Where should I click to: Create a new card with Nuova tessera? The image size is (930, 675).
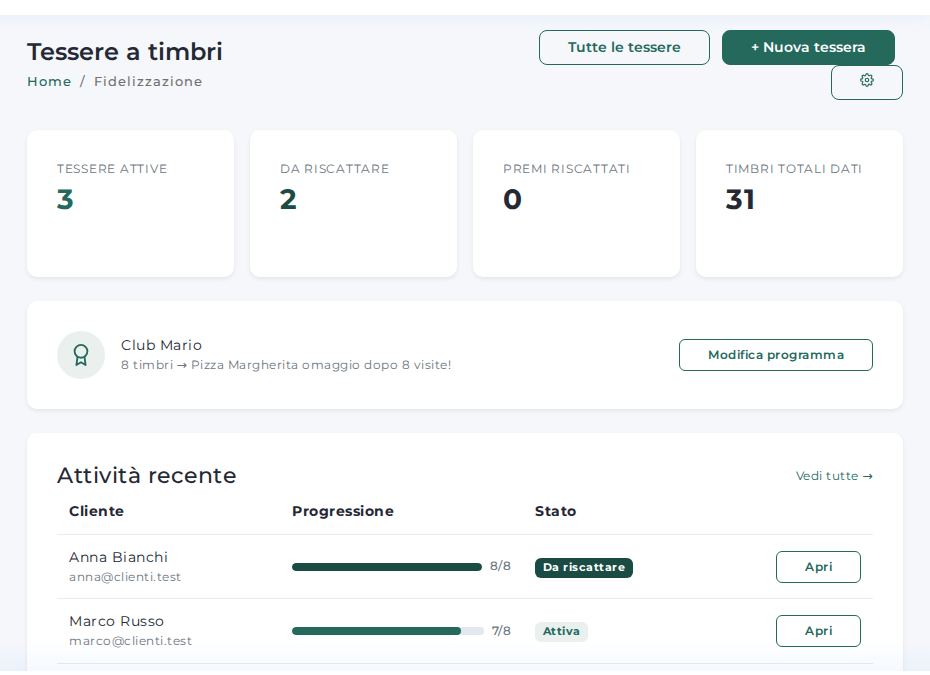point(808,47)
